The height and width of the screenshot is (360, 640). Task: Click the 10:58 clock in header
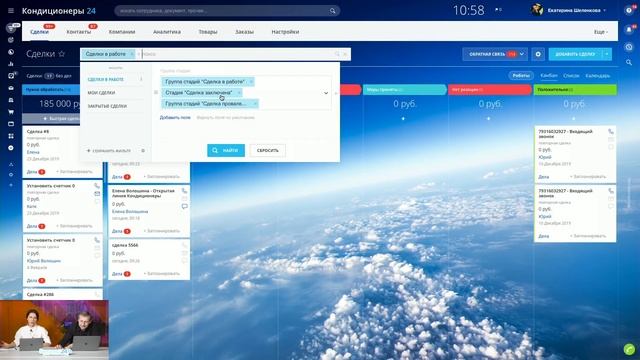point(469,10)
